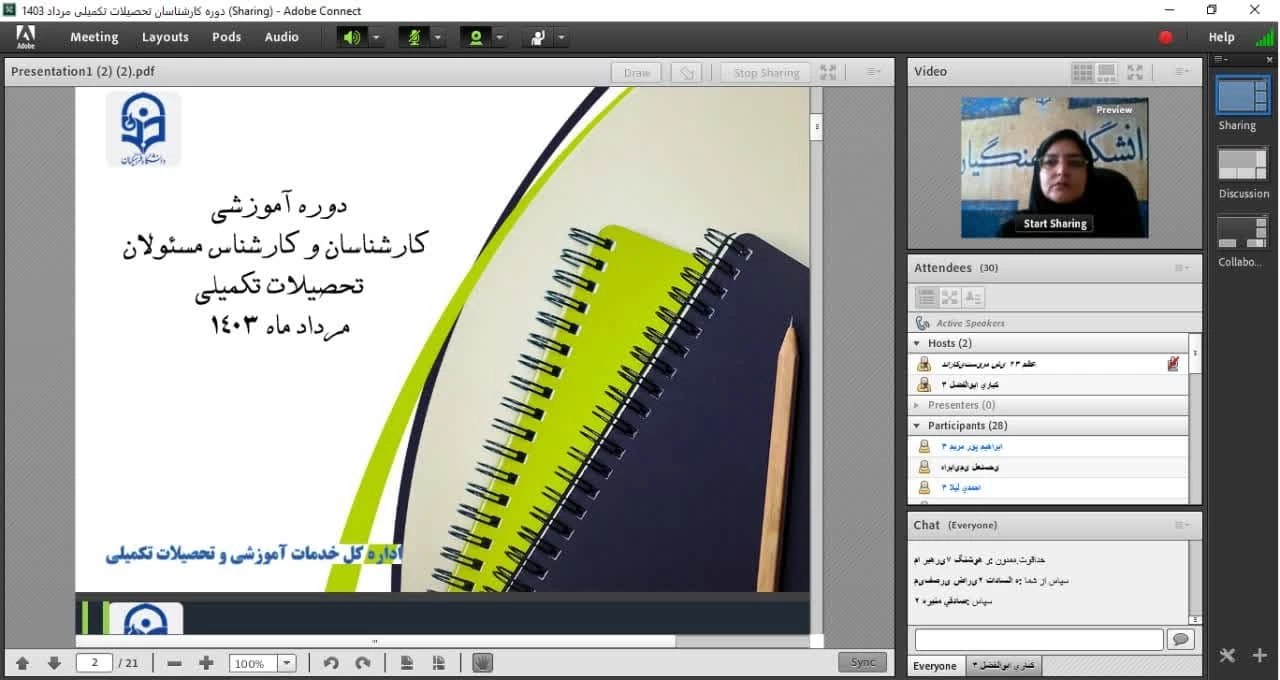Open the raise hand status dropdown arrow

[x=561, y=37]
